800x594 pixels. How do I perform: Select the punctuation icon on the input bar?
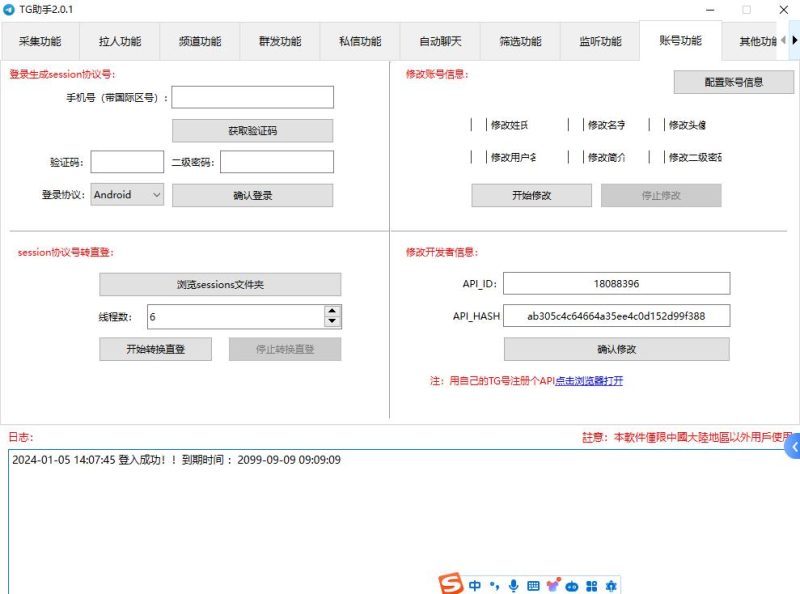494,585
